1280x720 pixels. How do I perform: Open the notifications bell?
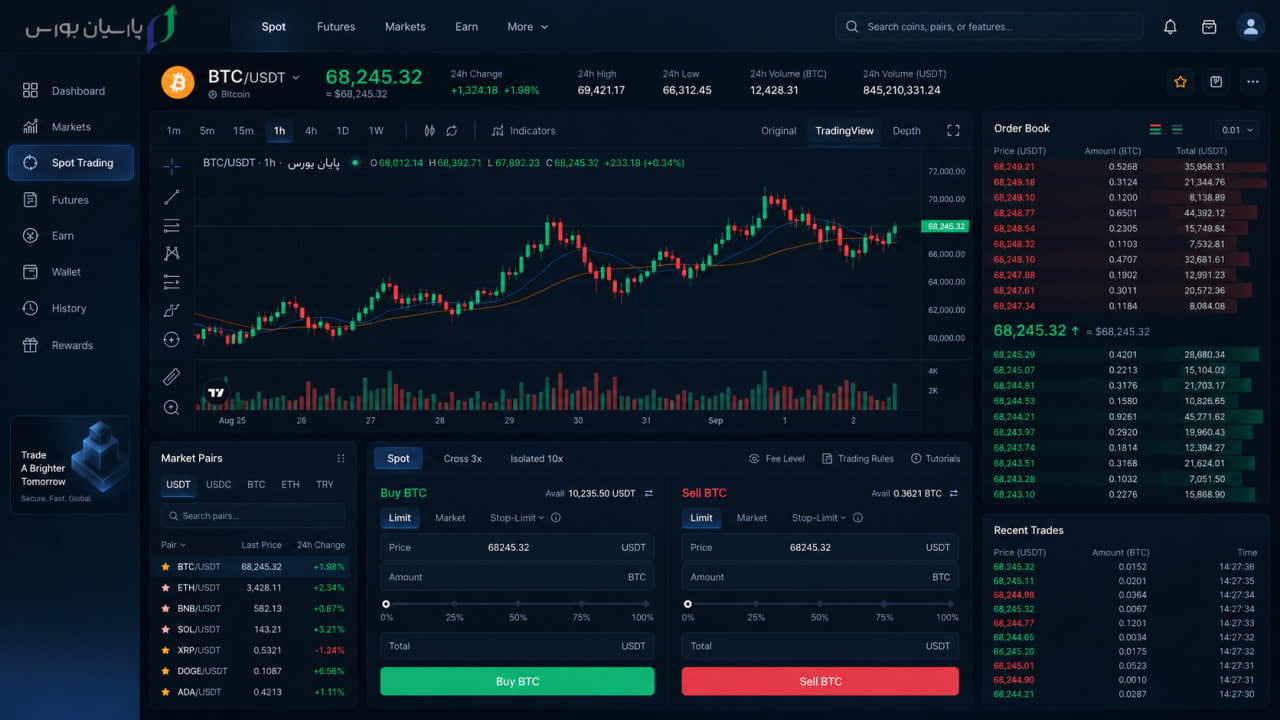coord(1170,27)
